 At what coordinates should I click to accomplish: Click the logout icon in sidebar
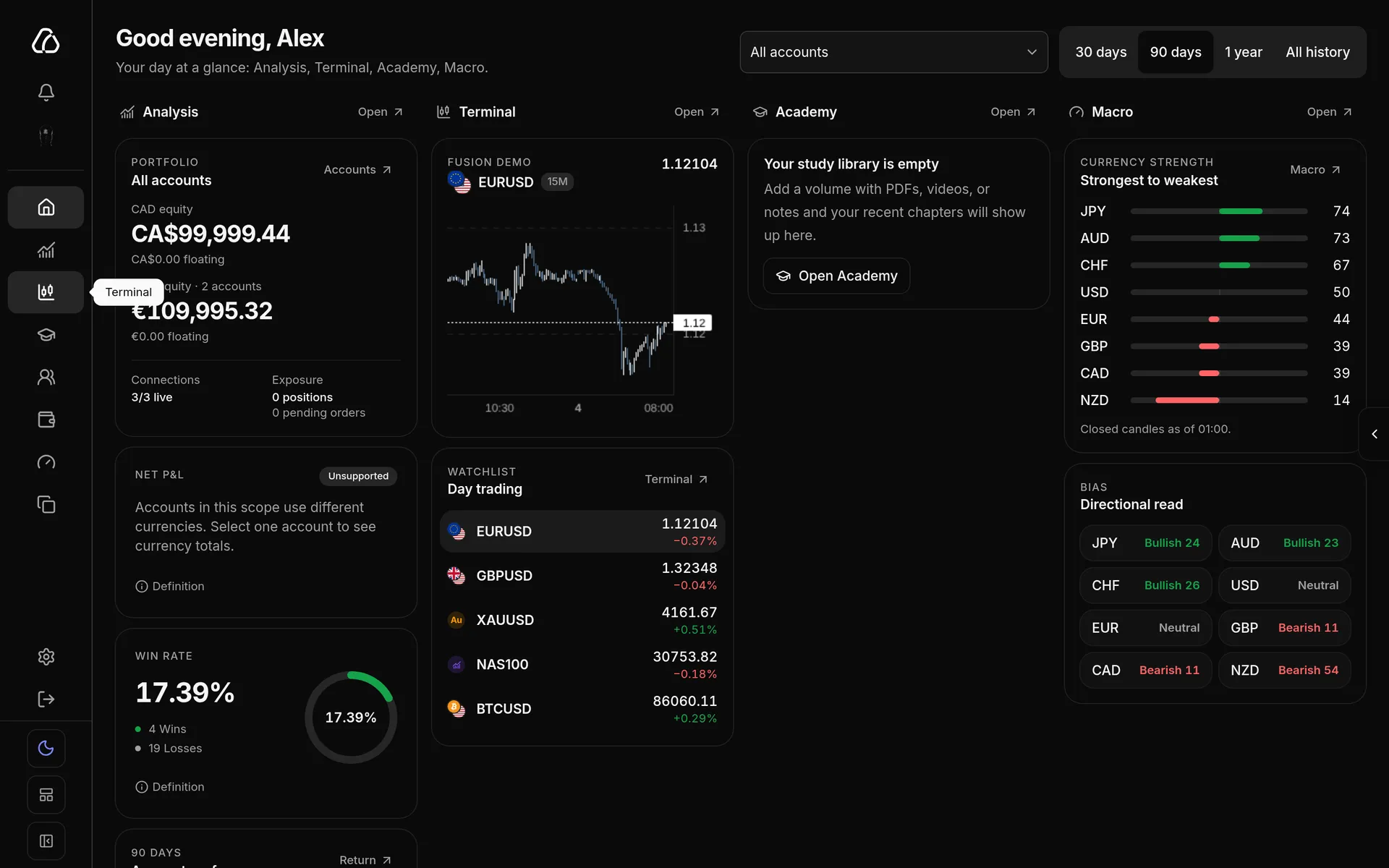46,699
